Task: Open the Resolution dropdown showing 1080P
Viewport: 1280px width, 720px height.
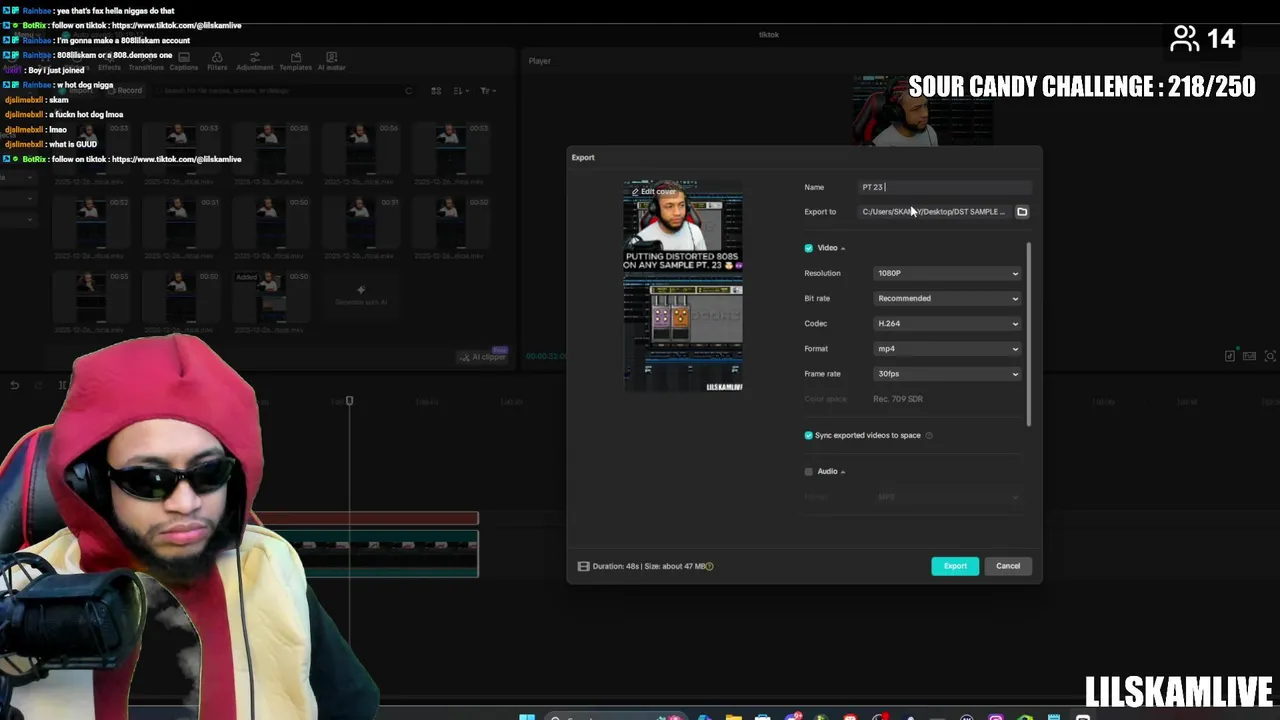Action: pyautogui.click(x=948, y=273)
